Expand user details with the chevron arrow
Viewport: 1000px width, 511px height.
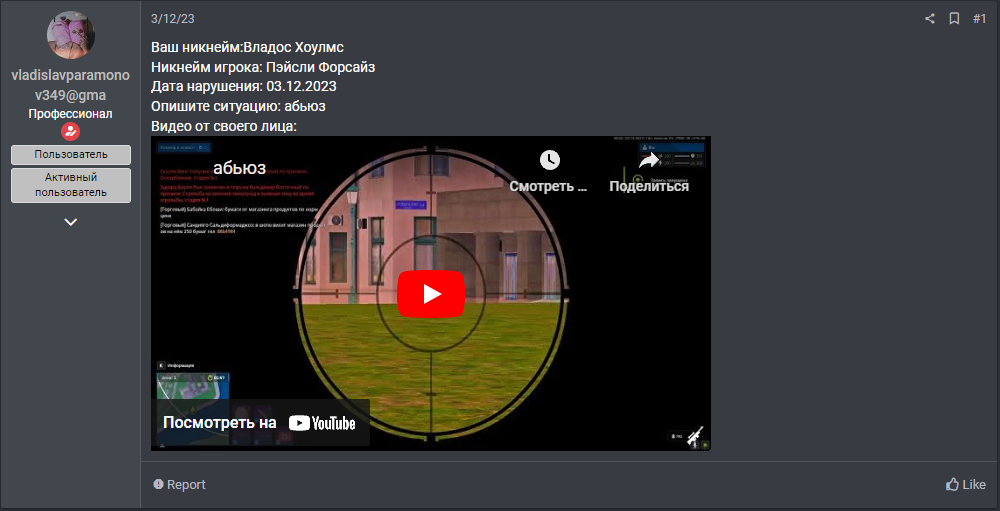[70, 222]
